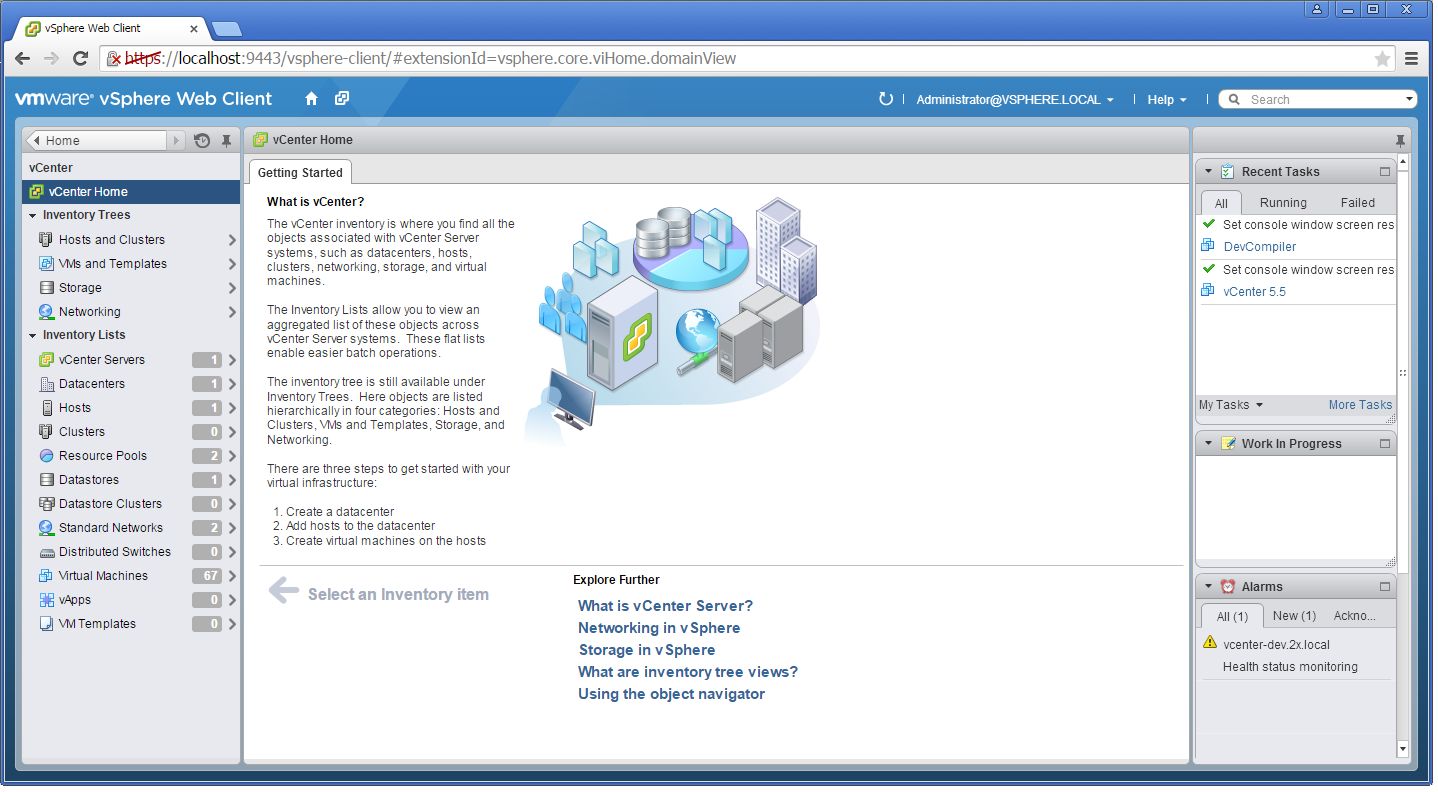The image size is (1438, 792).
Task: Show All (1) alarms tab
Action: (1232, 616)
